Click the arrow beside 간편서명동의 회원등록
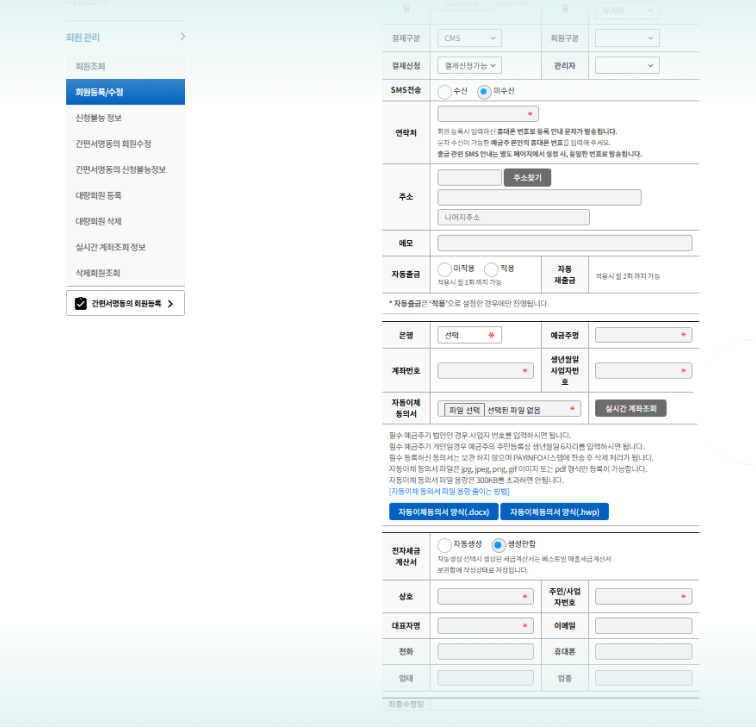Viewport: 756px width, 727px height. [170, 304]
